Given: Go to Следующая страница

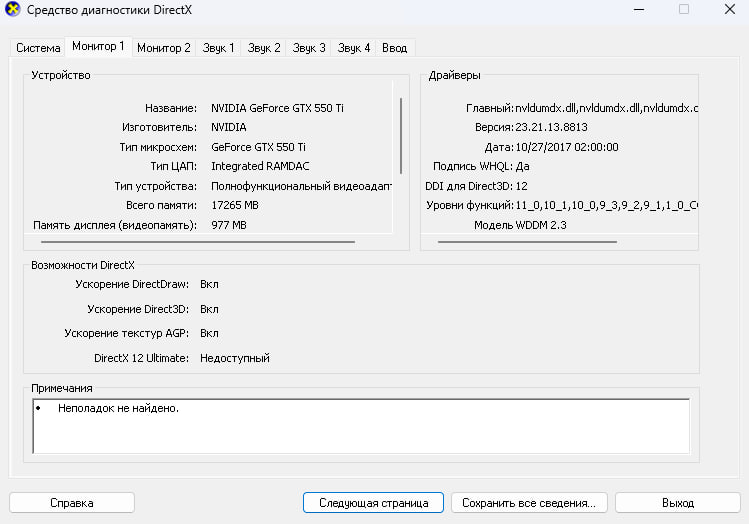Looking at the screenshot, I should click(x=374, y=503).
